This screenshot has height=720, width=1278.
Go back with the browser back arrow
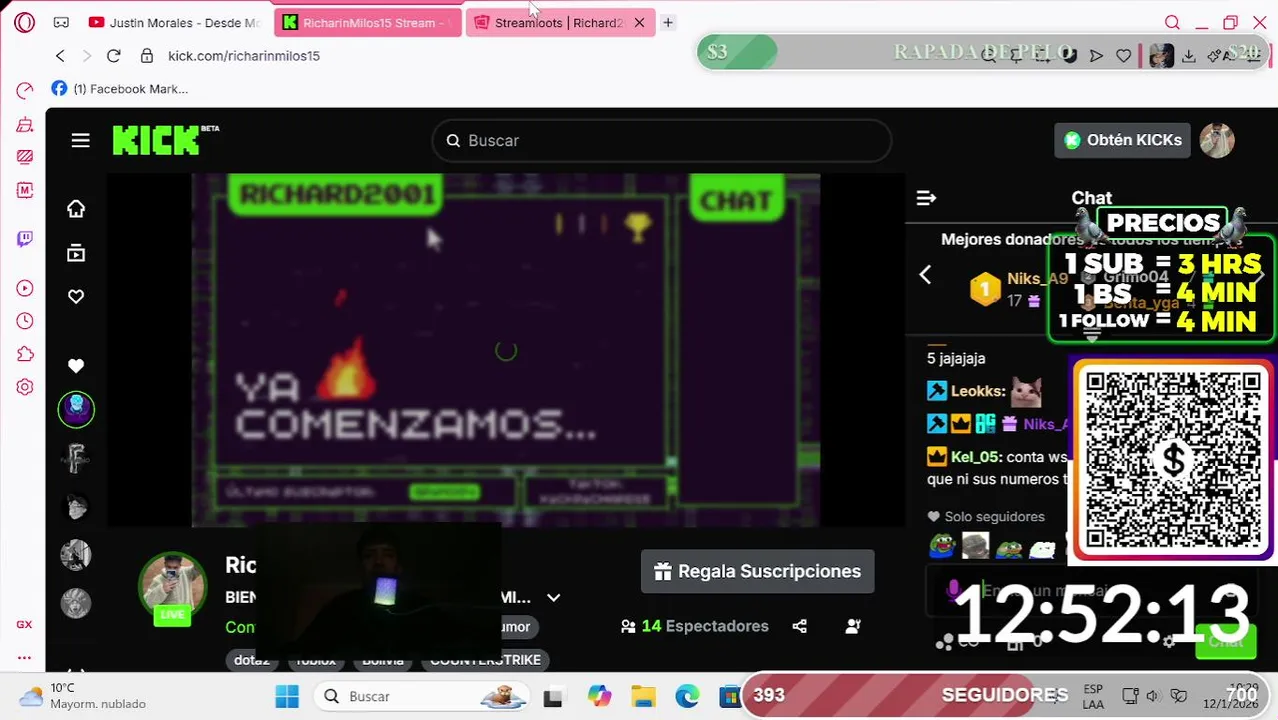coord(60,56)
